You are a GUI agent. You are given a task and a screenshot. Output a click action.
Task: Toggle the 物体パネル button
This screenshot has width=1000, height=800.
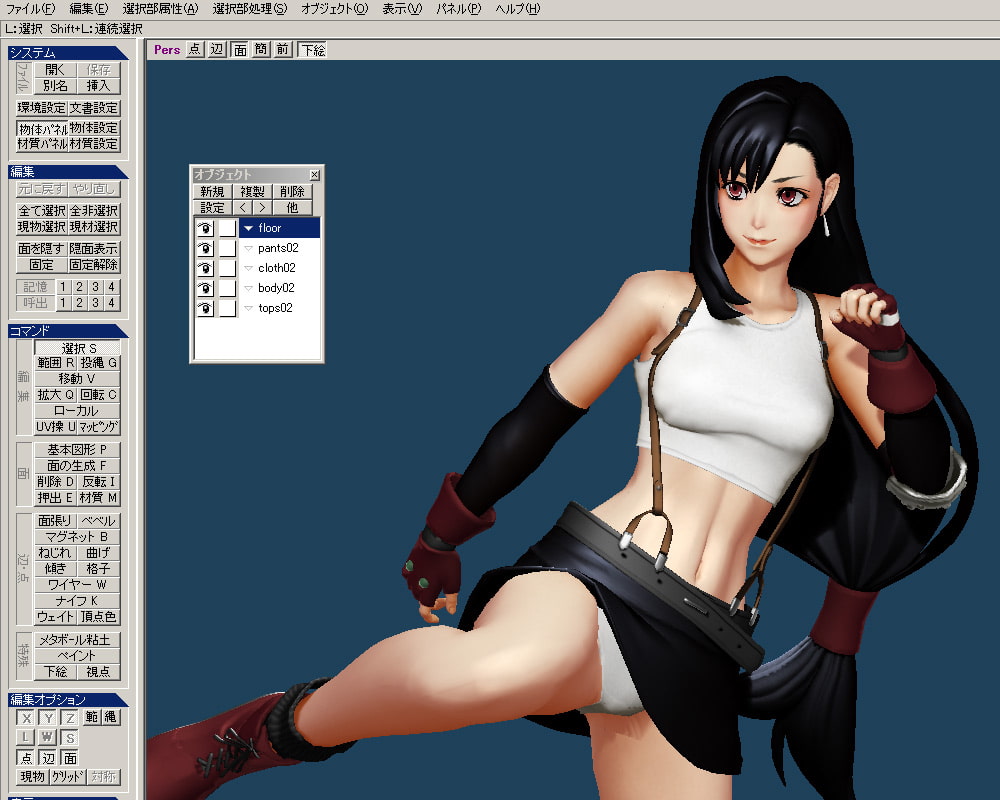click(42, 128)
